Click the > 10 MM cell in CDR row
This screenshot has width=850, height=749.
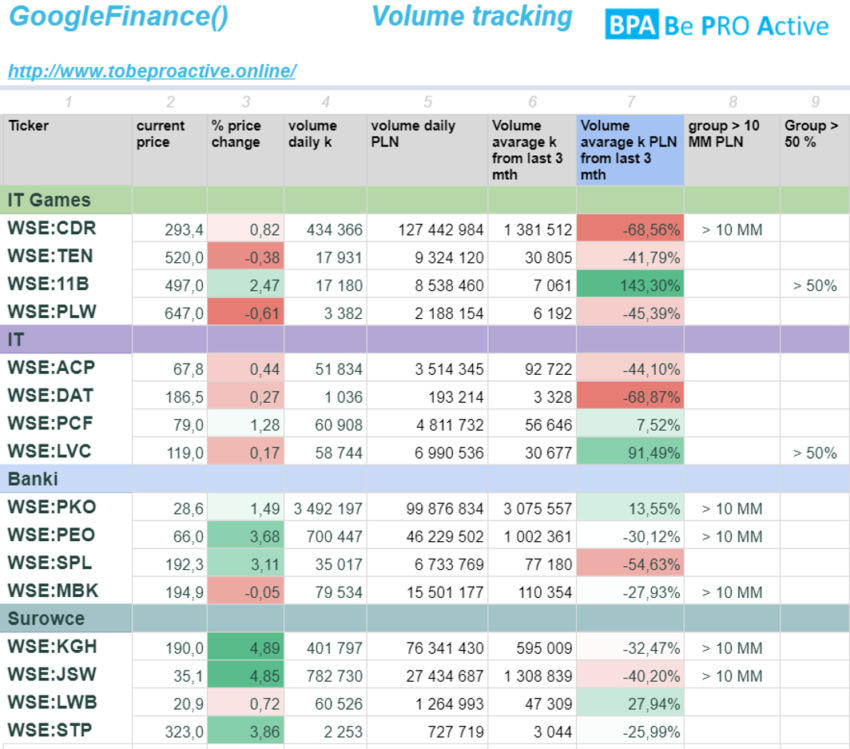click(x=732, y=229)
